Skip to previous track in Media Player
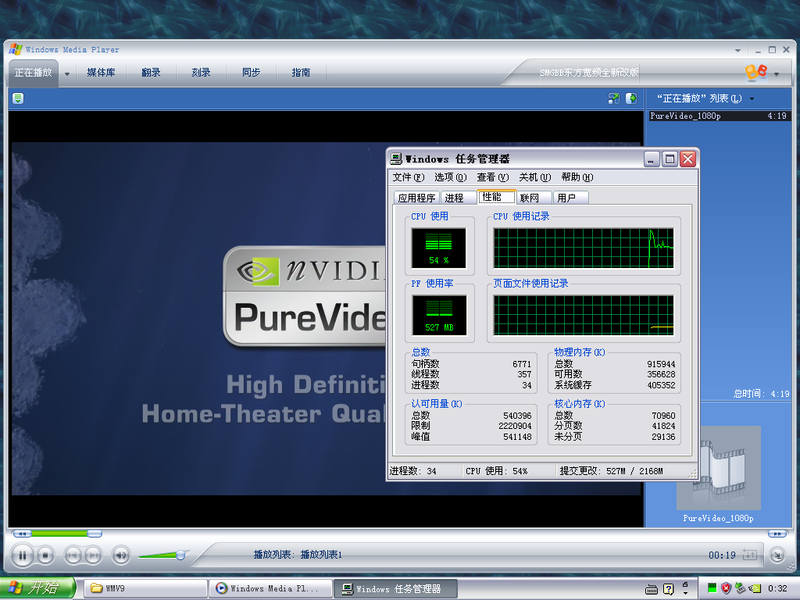Viewport: 800px width, 600px height. 73,555
